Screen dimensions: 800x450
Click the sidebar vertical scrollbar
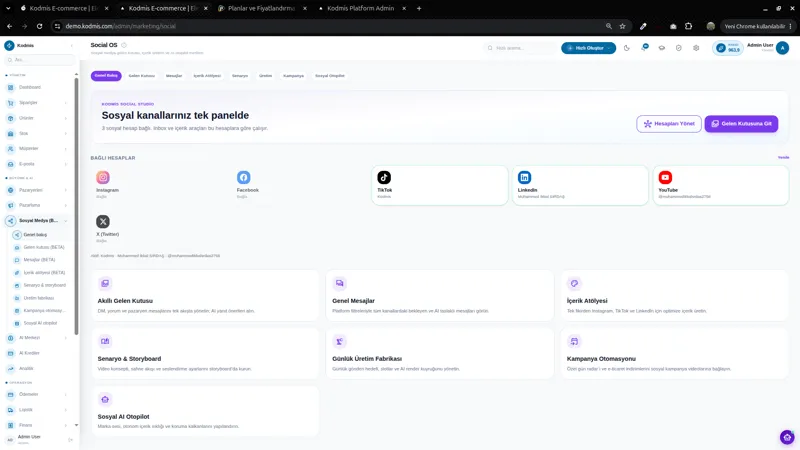tap(77, 207)
